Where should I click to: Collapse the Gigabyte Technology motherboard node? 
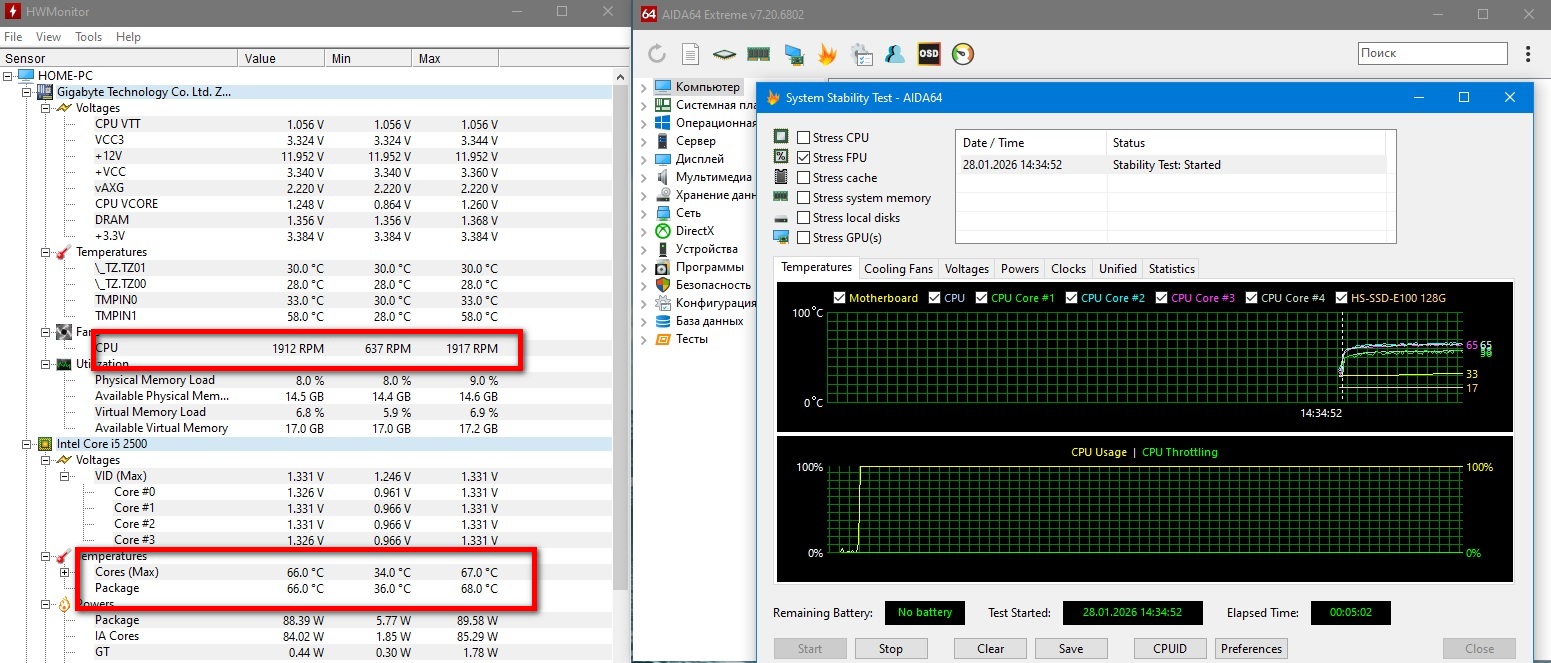tap(27, 91)
